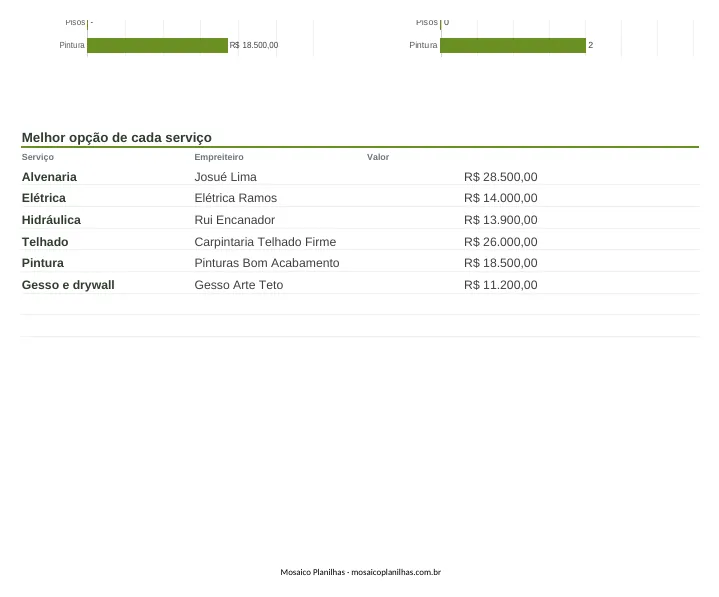Click the 'Hidráulica' service cell

[51, 220]
